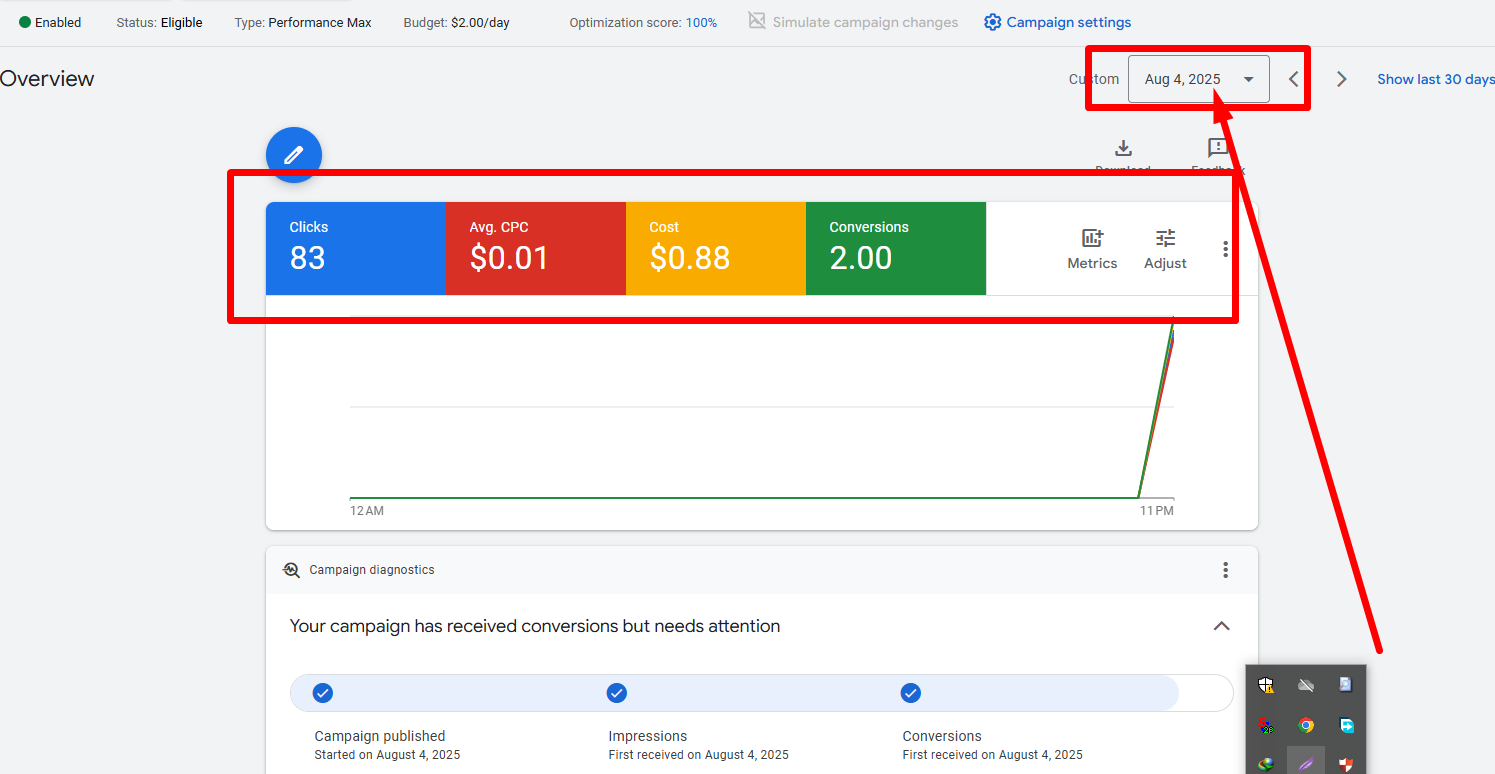
Task: Click the OneDrive cloud tray icon
Action: [1306, 685]
